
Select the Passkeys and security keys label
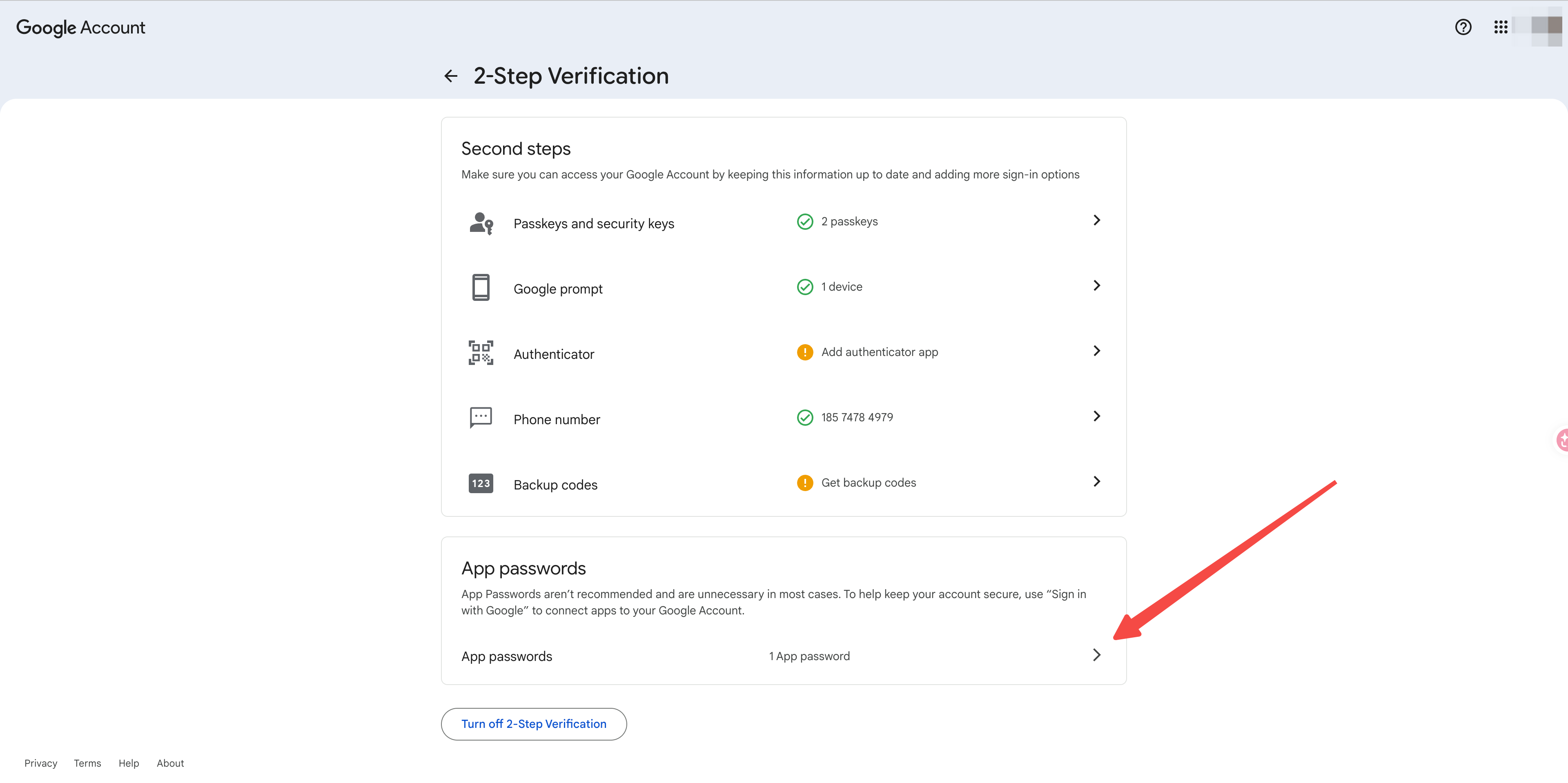[594, 224]
